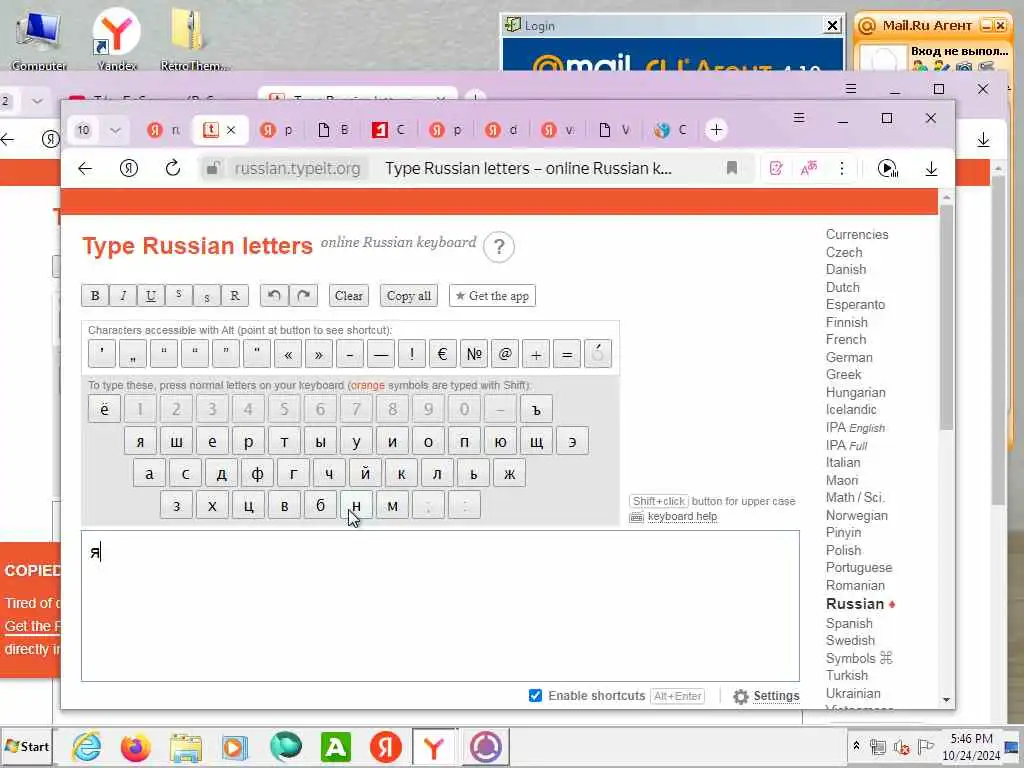This screenshot has width=1024, height=768.
Task: Insert right guillemet » character
Action: (319, 354)
